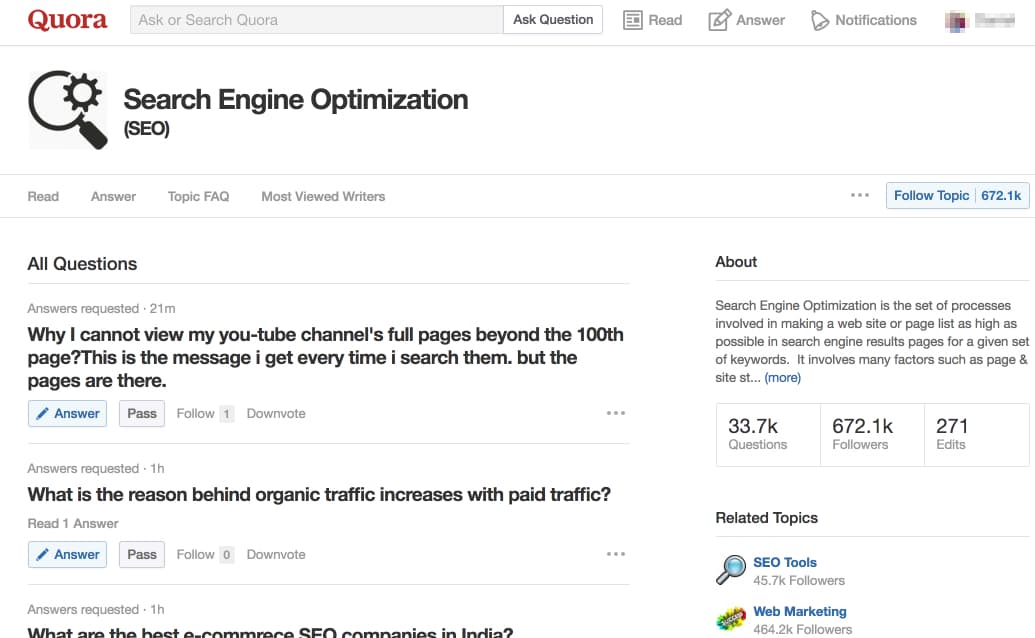Click the 271 Edits stat
This screenshot has width=1035, height=638.
(x=976, y=435)
